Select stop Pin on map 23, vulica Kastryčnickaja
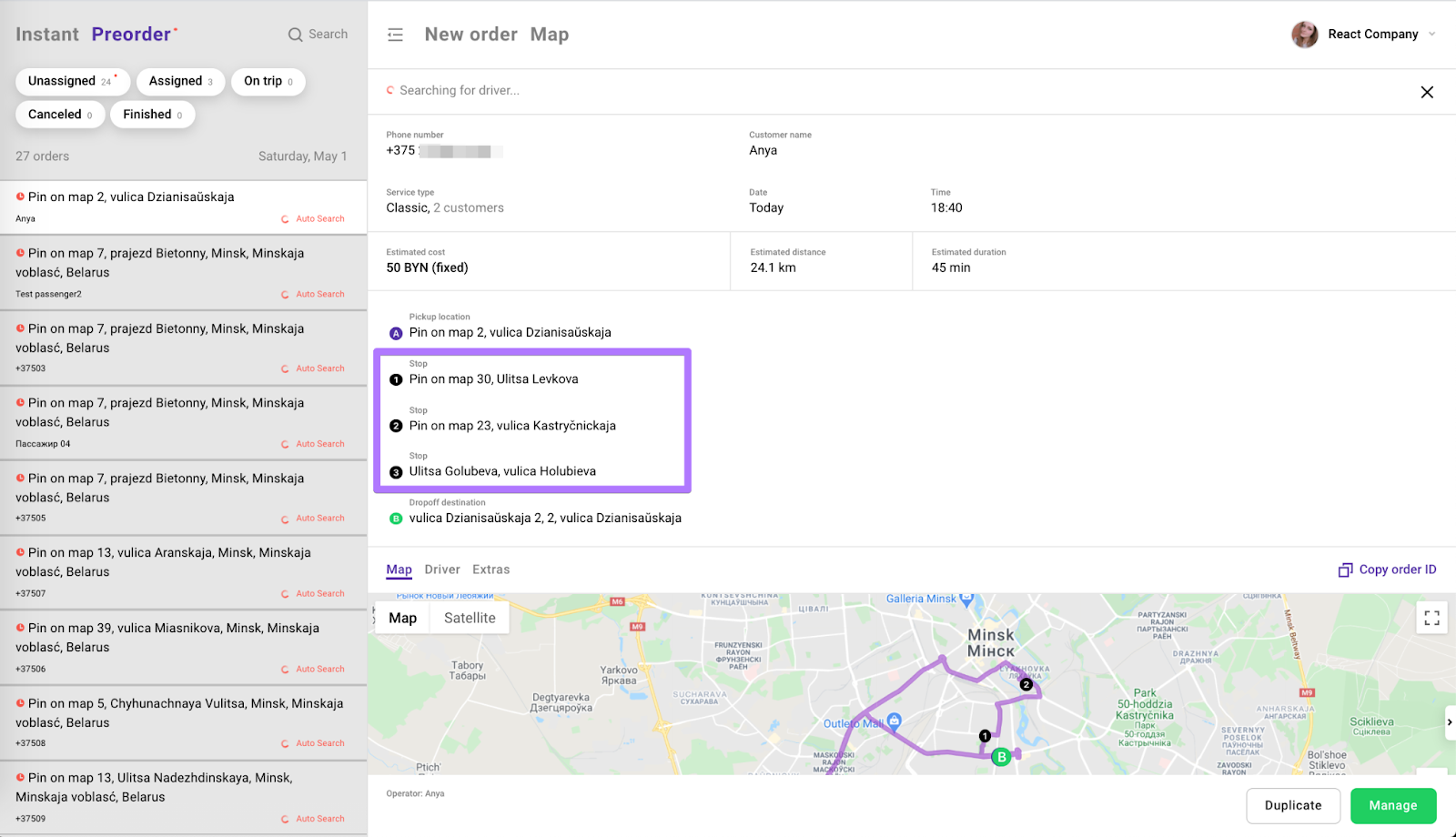This screenshot has width=1456, height=837. coord(512,426)
